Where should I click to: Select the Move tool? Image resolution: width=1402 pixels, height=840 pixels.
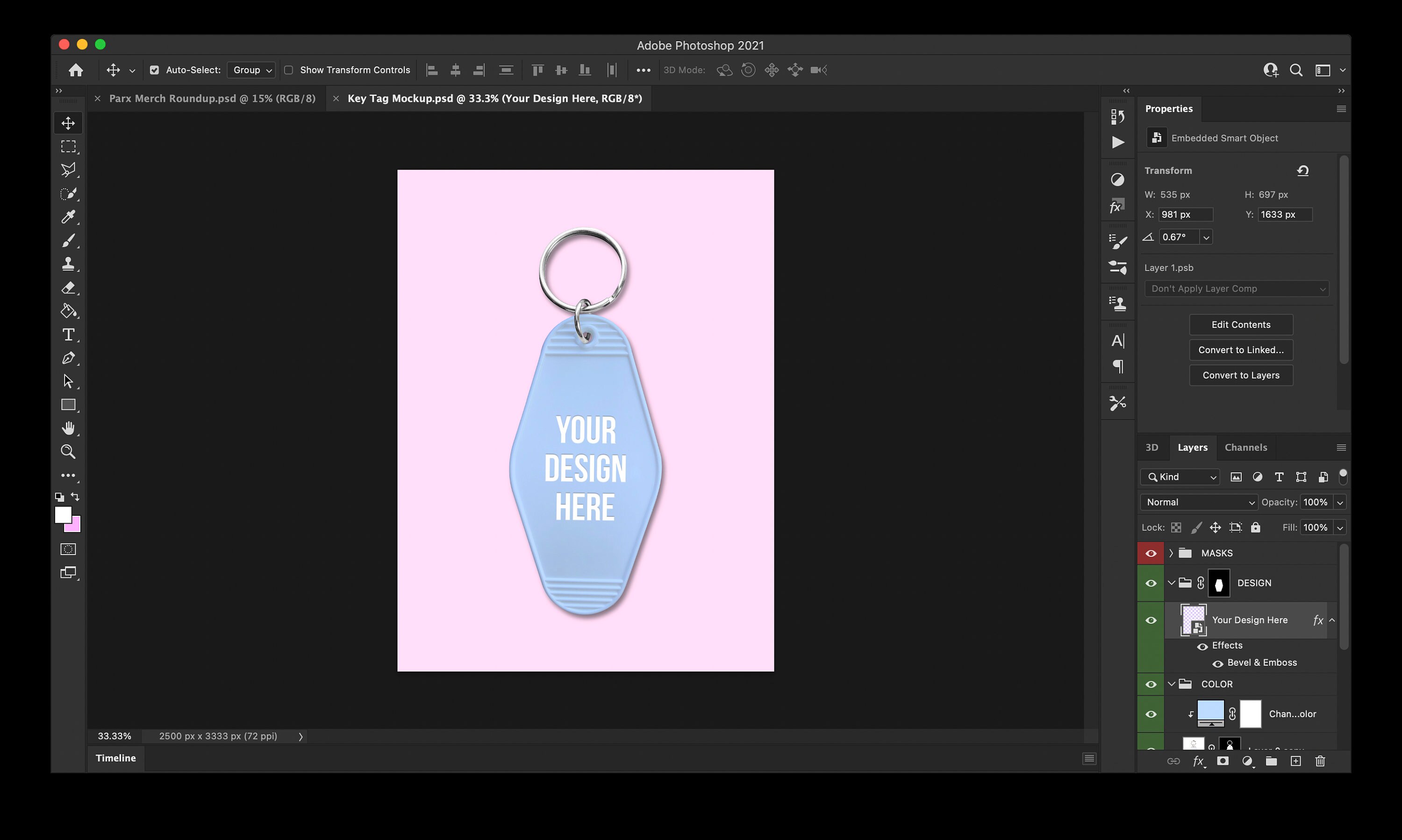[68, 122]
